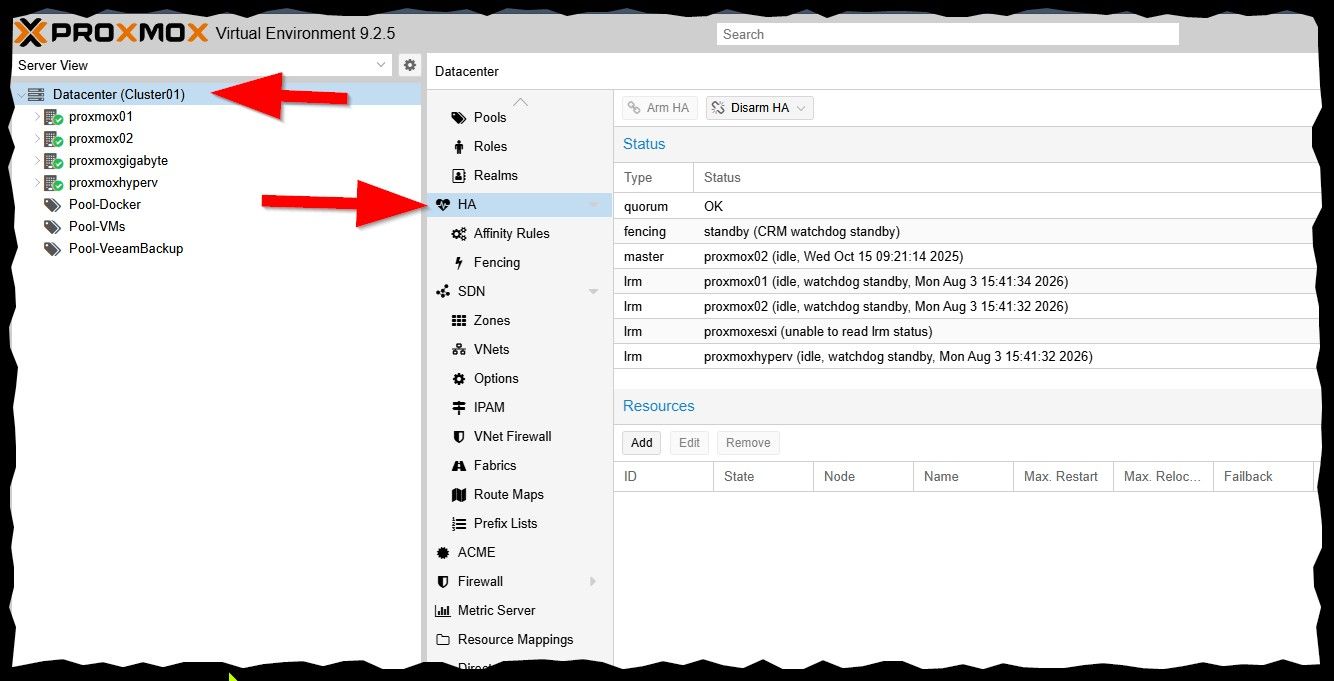
Task: Click the Pool-VMs tag icon
Action: point(53,227)
